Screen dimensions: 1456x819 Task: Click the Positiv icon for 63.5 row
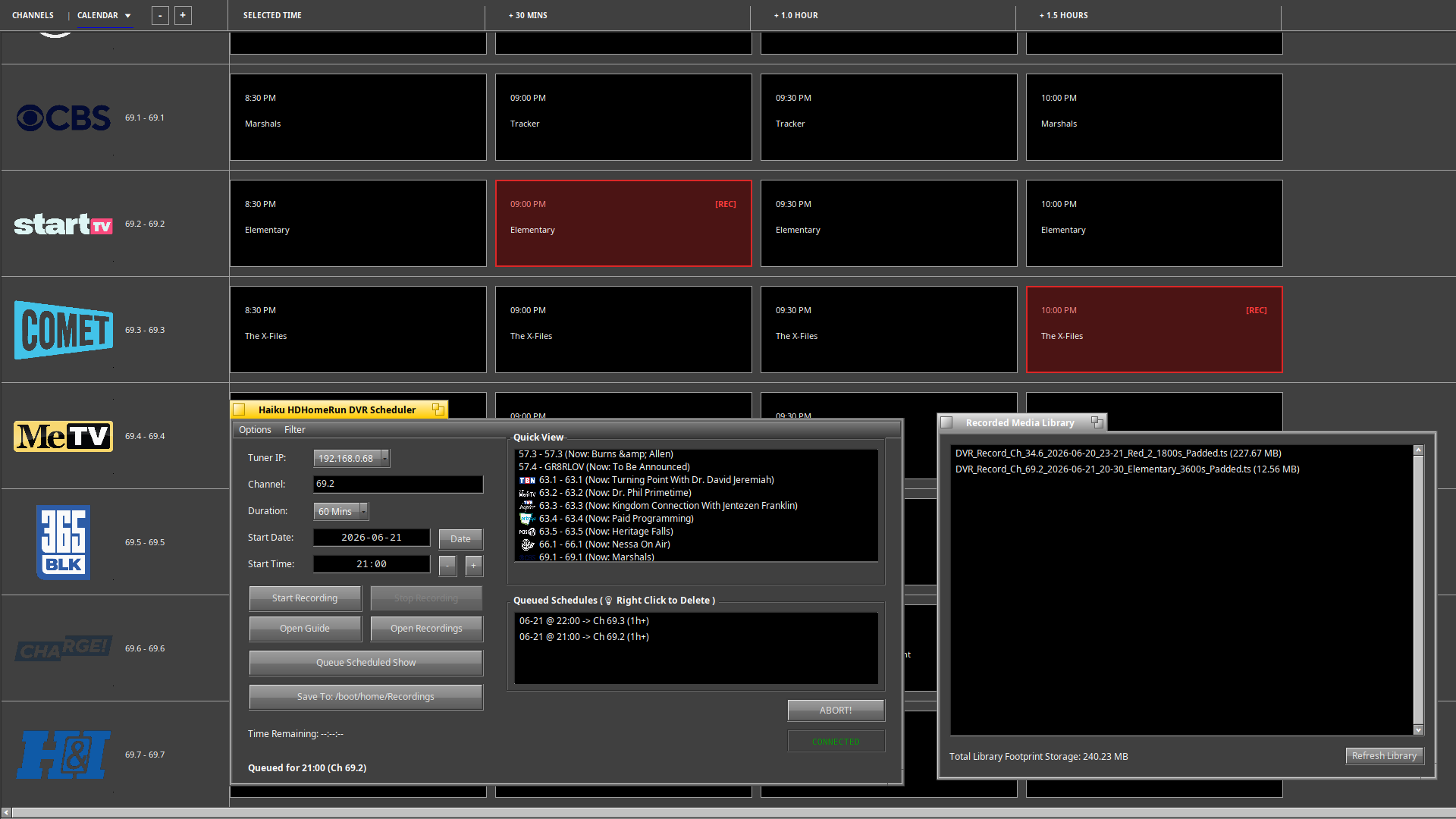[x=527, y=532]
